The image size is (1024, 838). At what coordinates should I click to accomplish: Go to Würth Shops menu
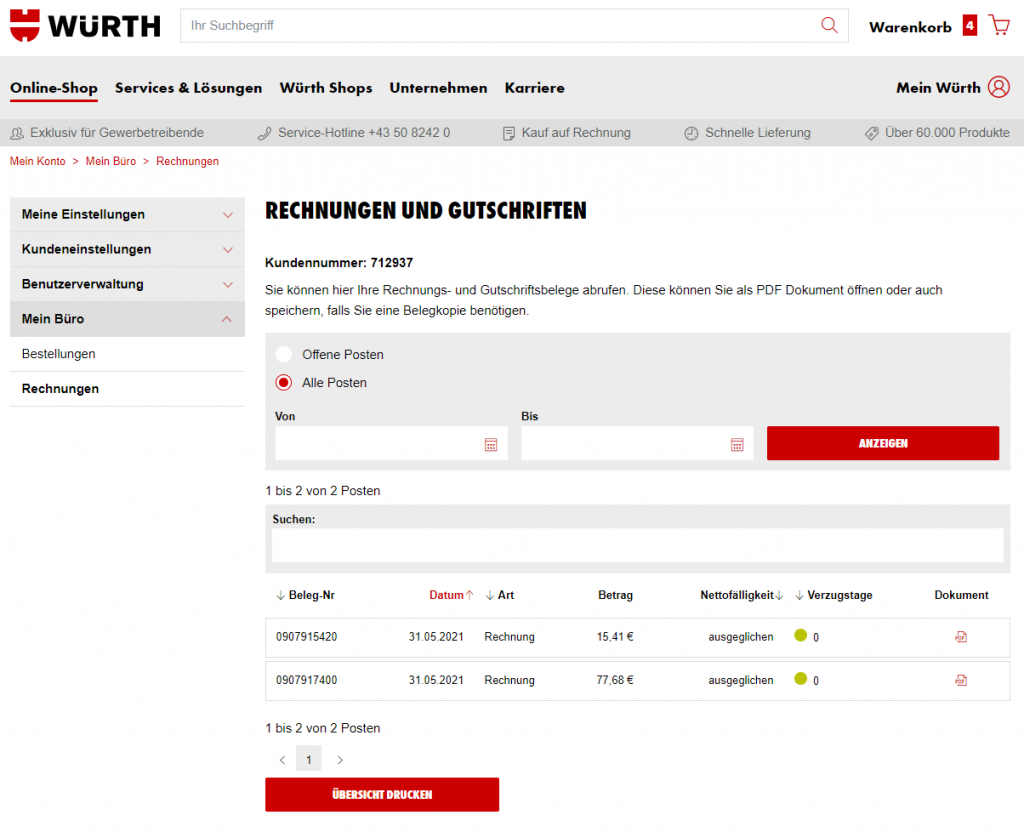(326, 88)
